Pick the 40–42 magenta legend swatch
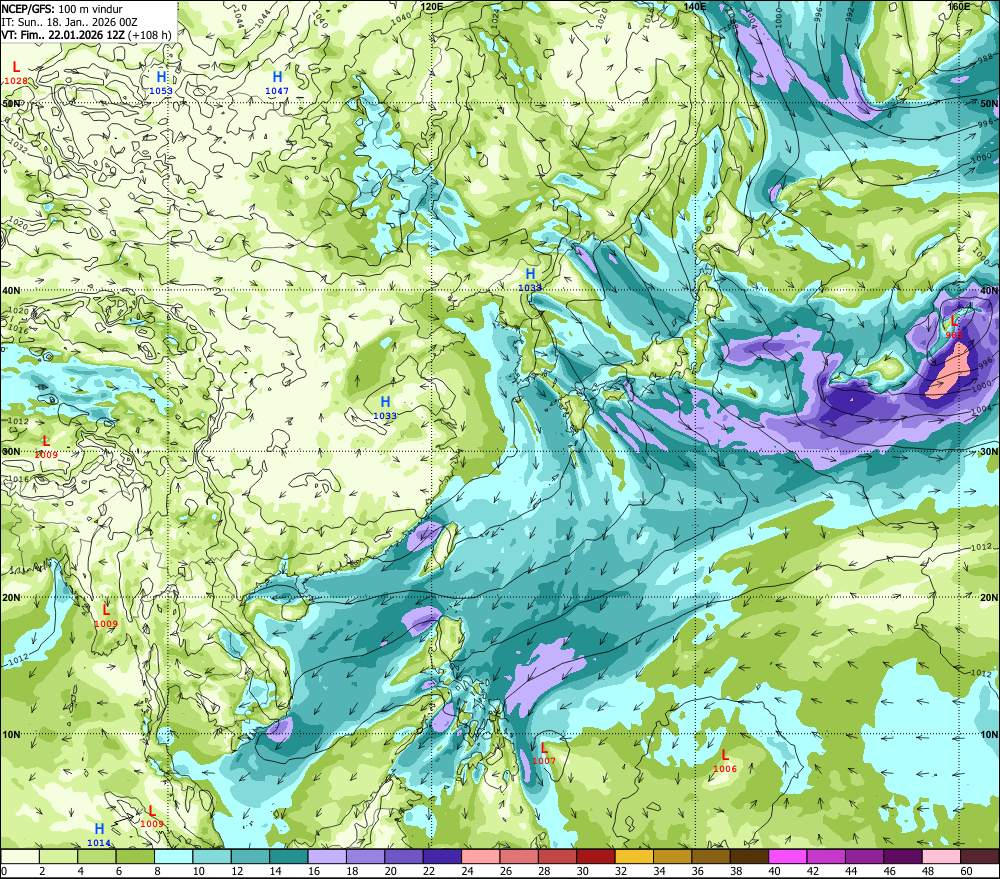The width and height of the screenshot is (1000, 879). pos(788,857)
